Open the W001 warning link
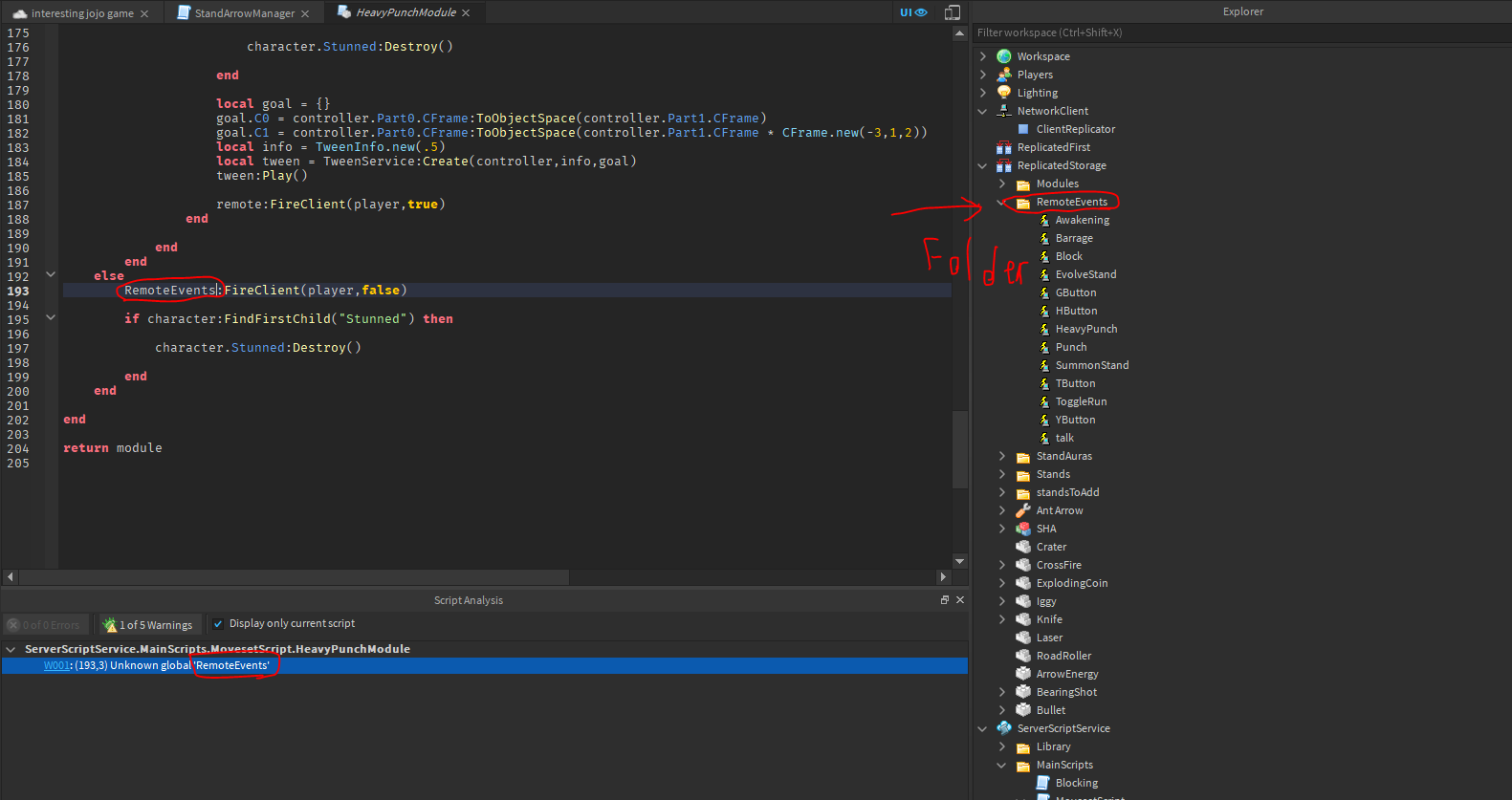 [56, 666]
